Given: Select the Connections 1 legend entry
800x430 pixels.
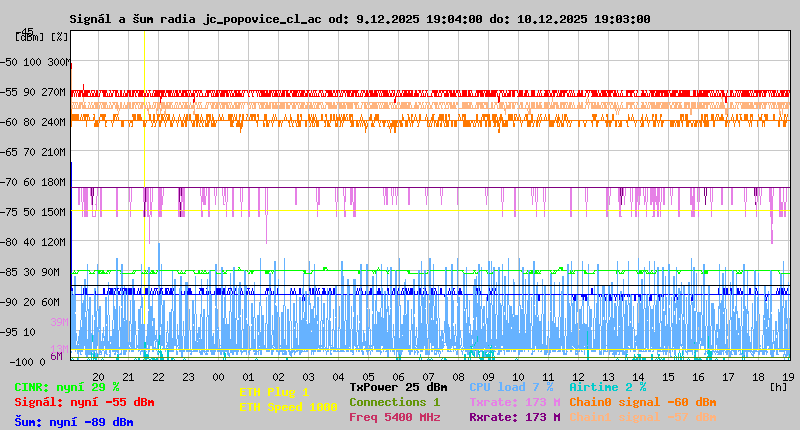Looking at the screenshot, I should [394, 402].
